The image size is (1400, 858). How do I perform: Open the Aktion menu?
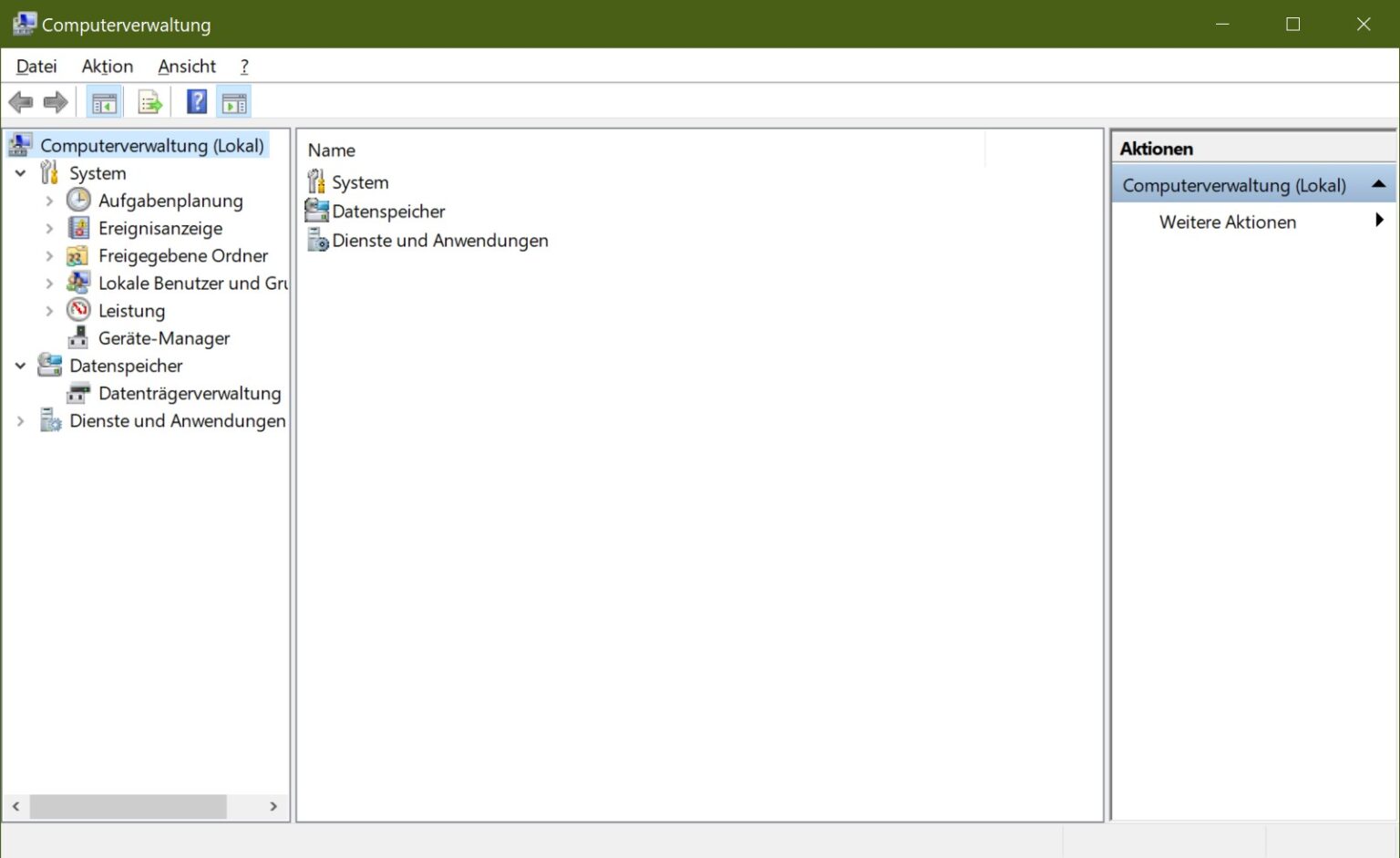click(107, 66)
